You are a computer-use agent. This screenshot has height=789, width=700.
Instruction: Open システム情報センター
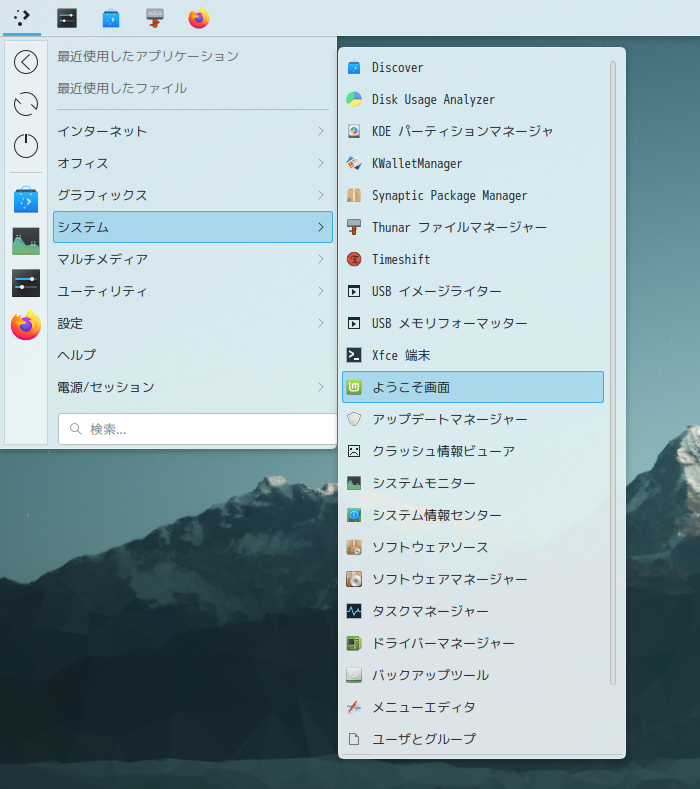tap(473, 515)
